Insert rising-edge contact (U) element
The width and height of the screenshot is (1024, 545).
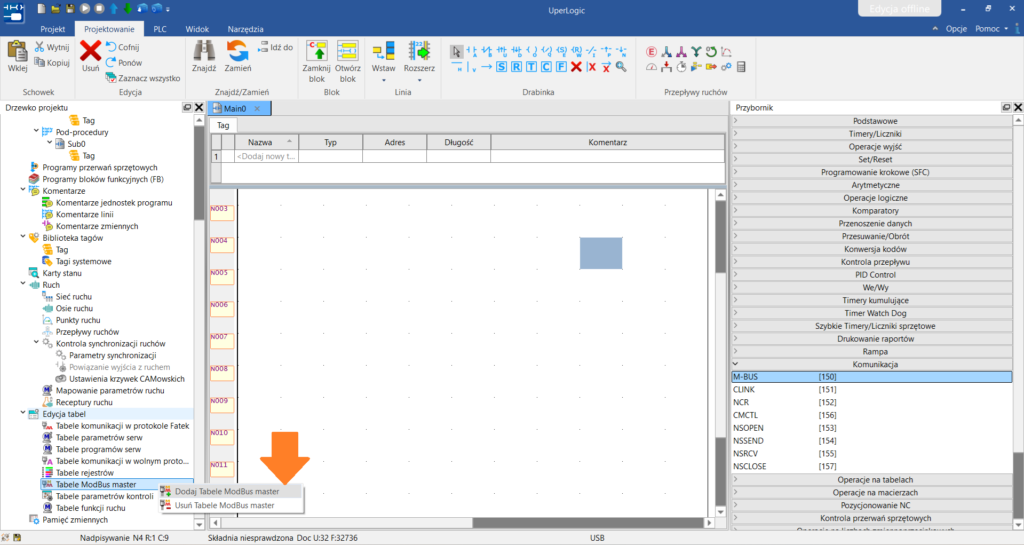click(x=502, y=52)
